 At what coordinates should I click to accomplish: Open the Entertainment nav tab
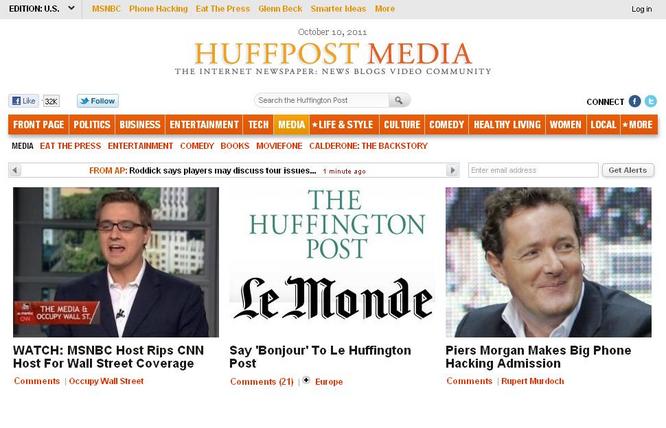pos(204,124)
